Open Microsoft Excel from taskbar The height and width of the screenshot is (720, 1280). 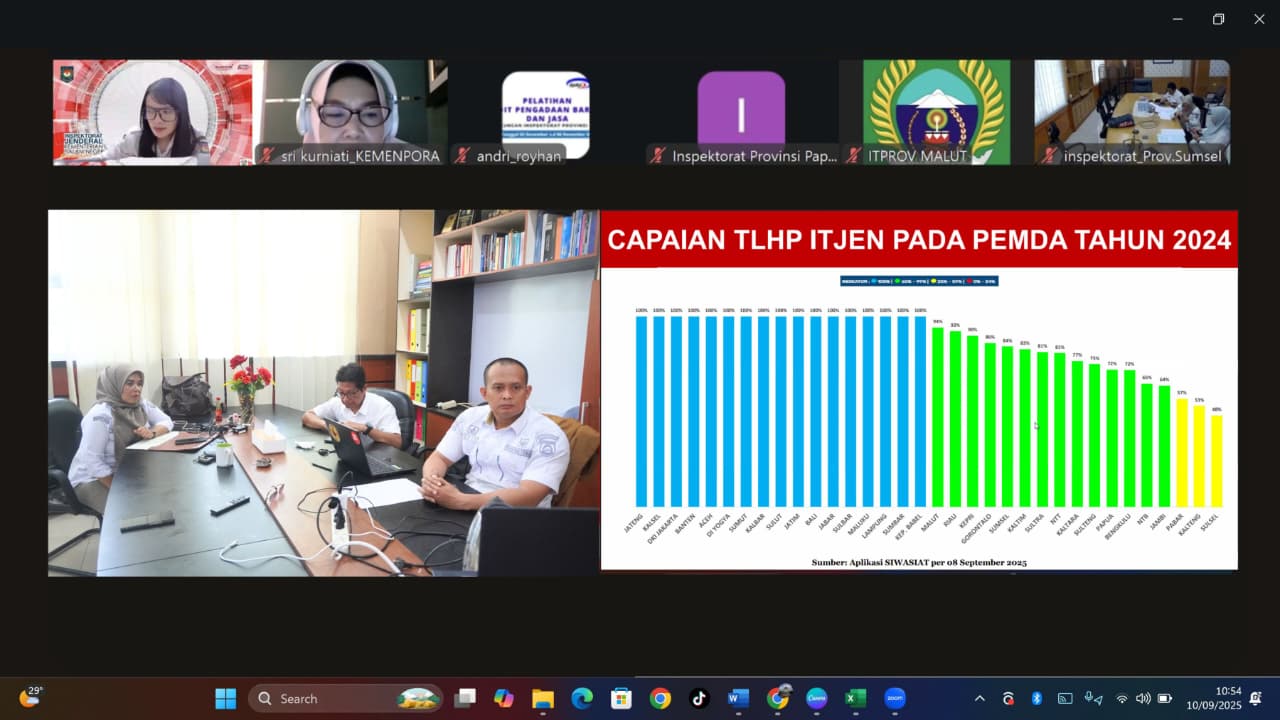point(855,698)
